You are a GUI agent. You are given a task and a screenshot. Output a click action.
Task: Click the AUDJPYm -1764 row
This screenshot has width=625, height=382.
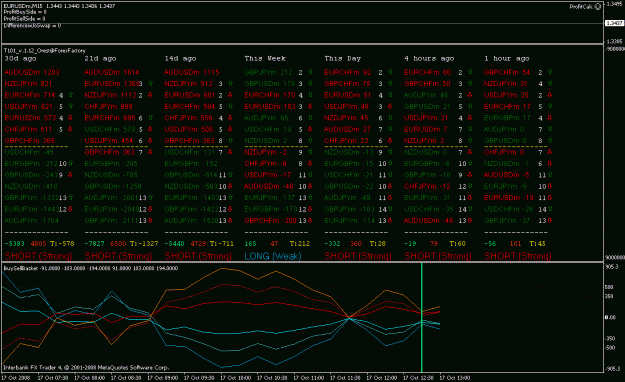[32, 221]
